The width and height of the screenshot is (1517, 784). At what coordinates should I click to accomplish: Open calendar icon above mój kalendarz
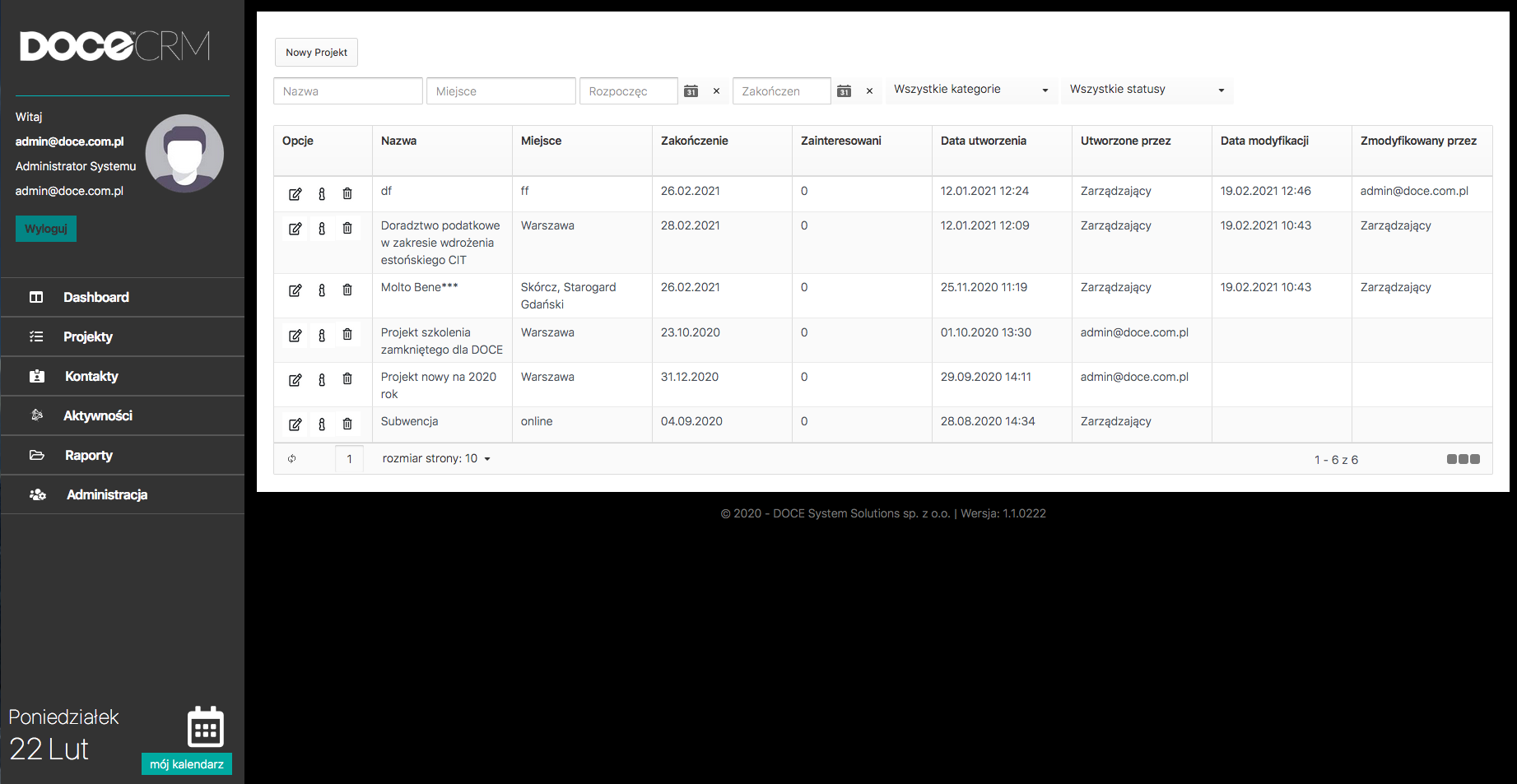click(206, 726)
